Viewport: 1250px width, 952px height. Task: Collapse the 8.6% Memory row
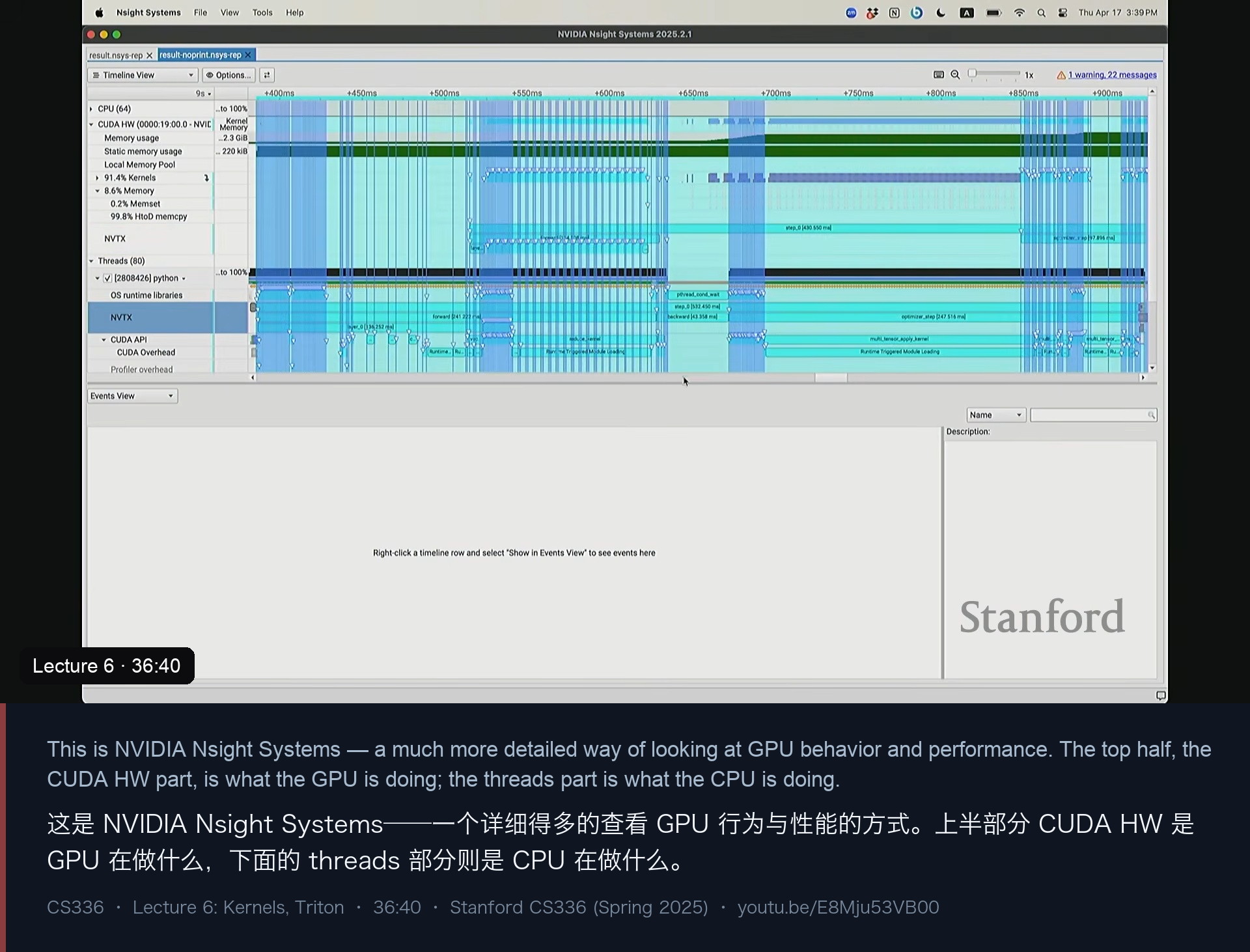pyautogui.click(x=98, y=191)
